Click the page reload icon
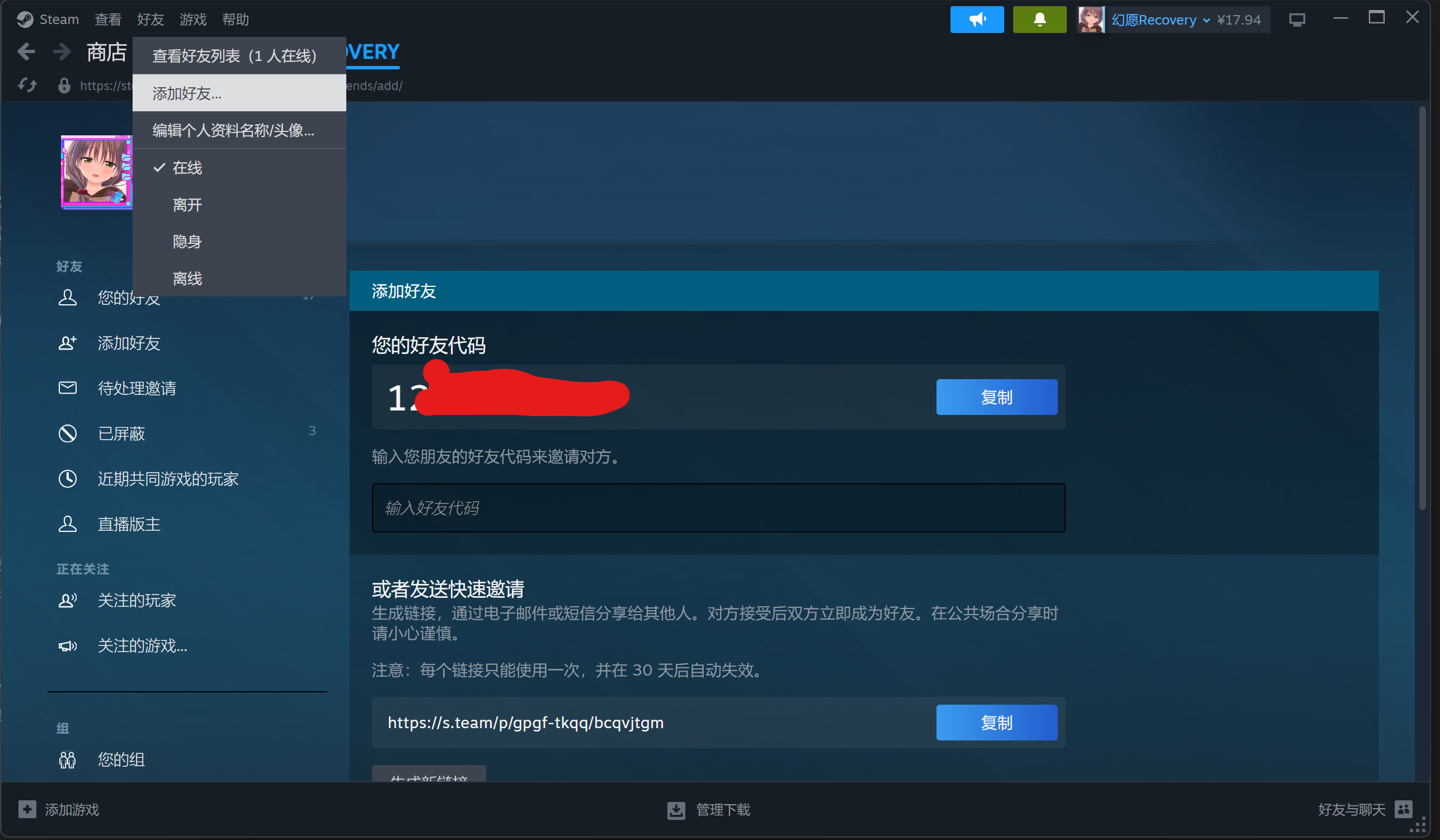 point(27,86)
